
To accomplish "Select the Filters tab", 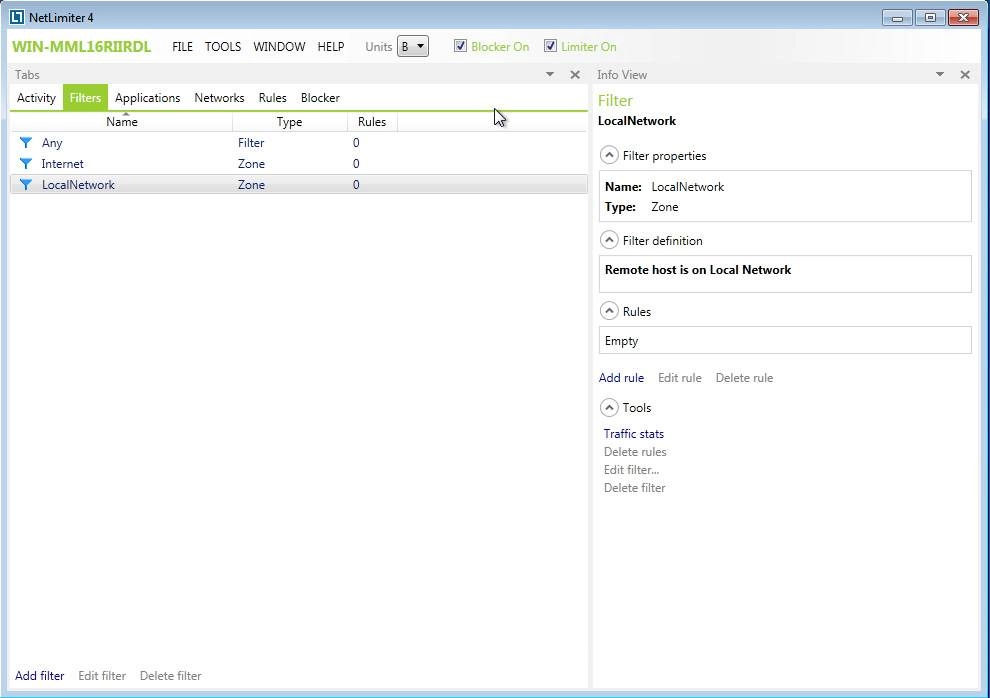I will coord(85,98).
